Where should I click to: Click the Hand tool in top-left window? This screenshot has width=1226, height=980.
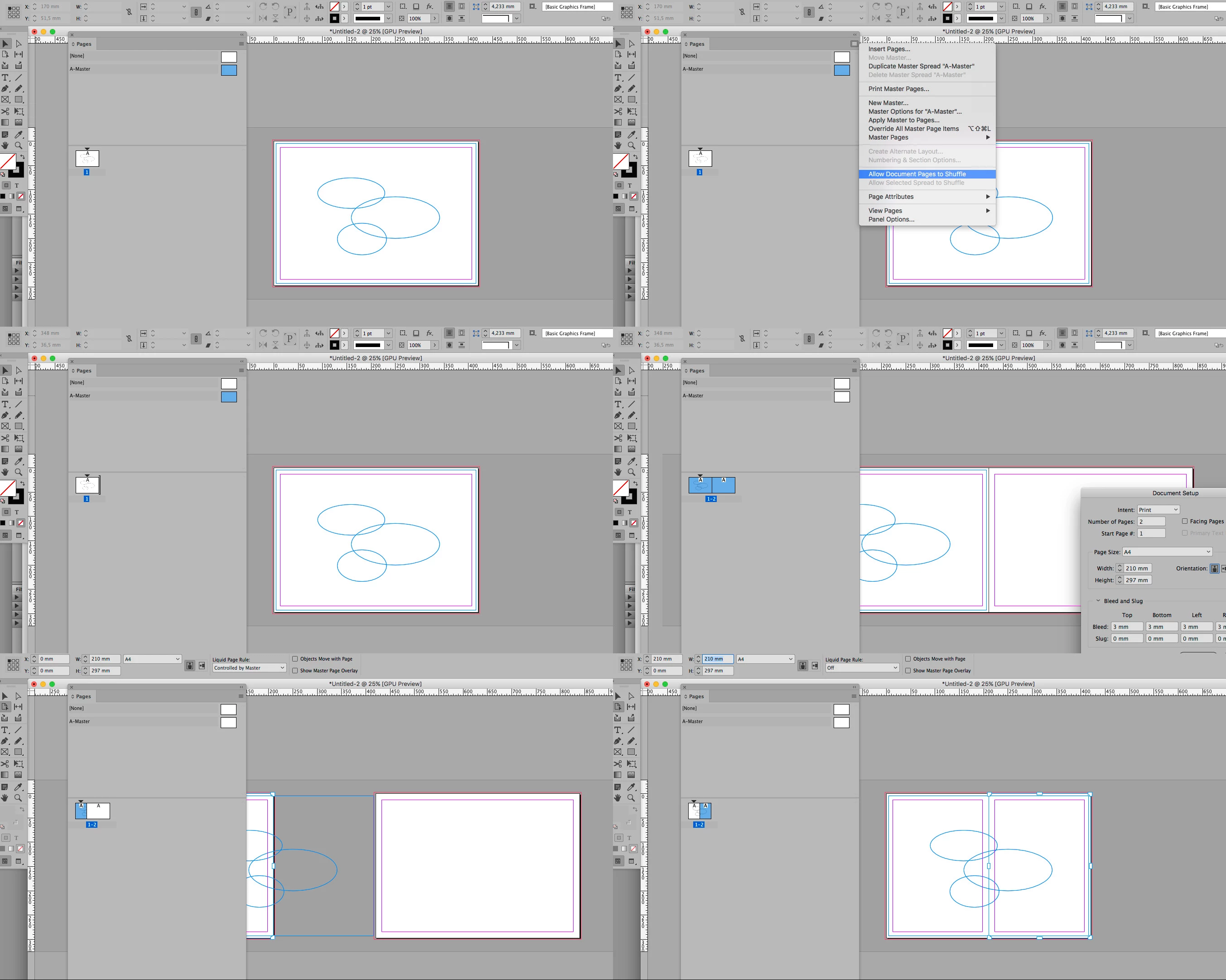[x=5, y=145]
